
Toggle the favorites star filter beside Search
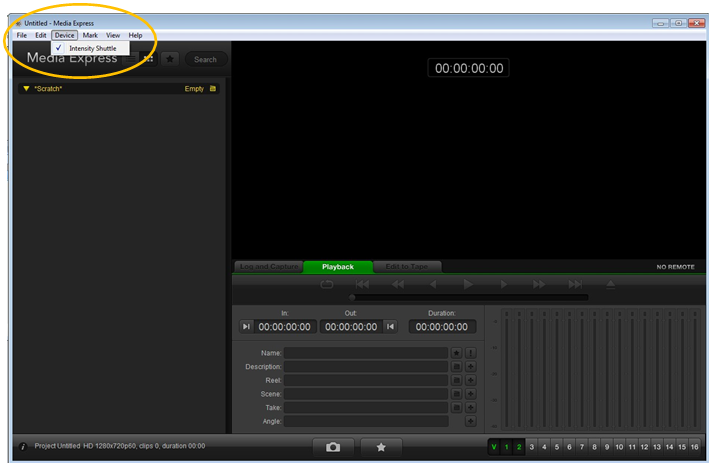[x=171, y=59]
